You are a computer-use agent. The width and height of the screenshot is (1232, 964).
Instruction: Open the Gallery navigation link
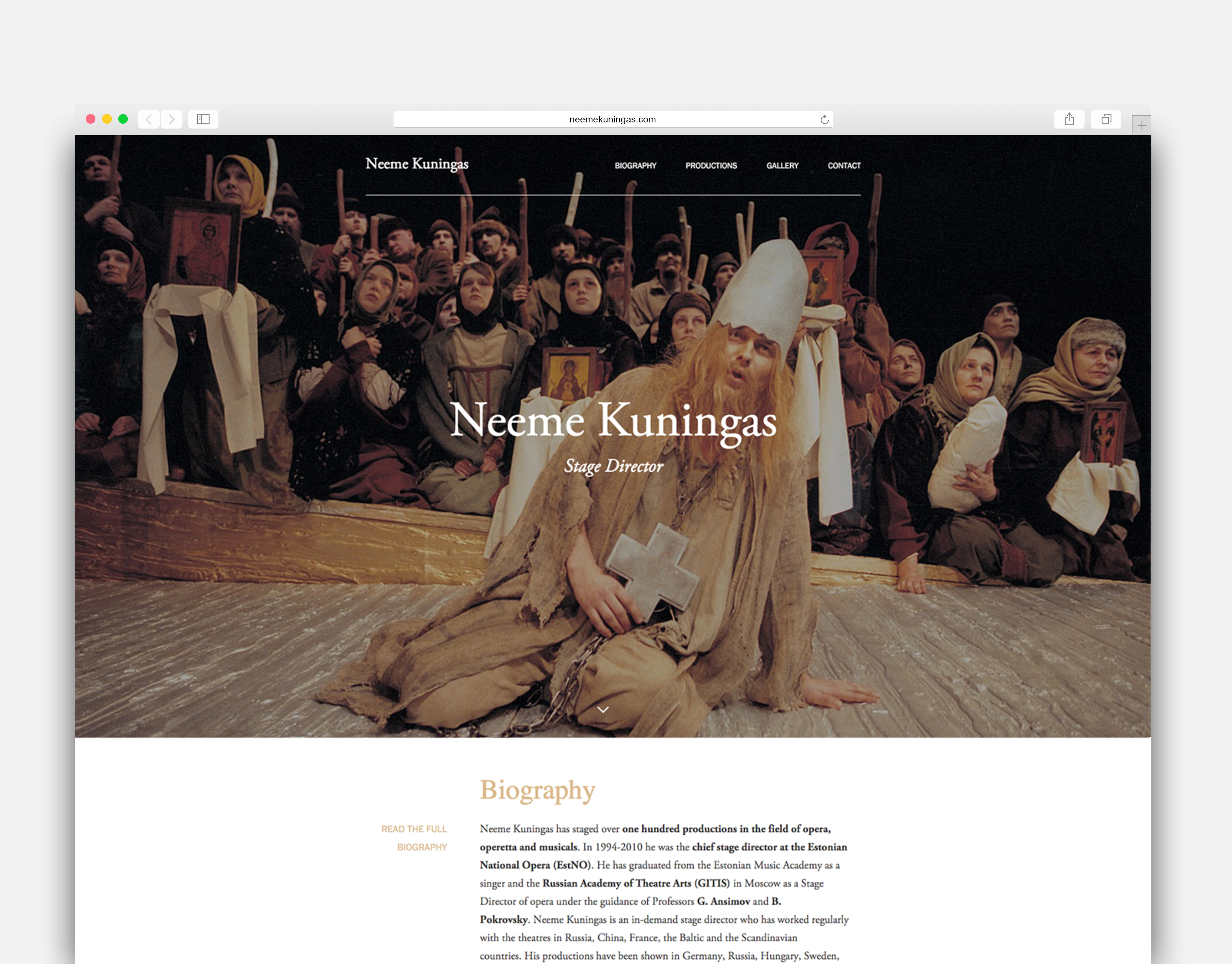tap(782, 165)
